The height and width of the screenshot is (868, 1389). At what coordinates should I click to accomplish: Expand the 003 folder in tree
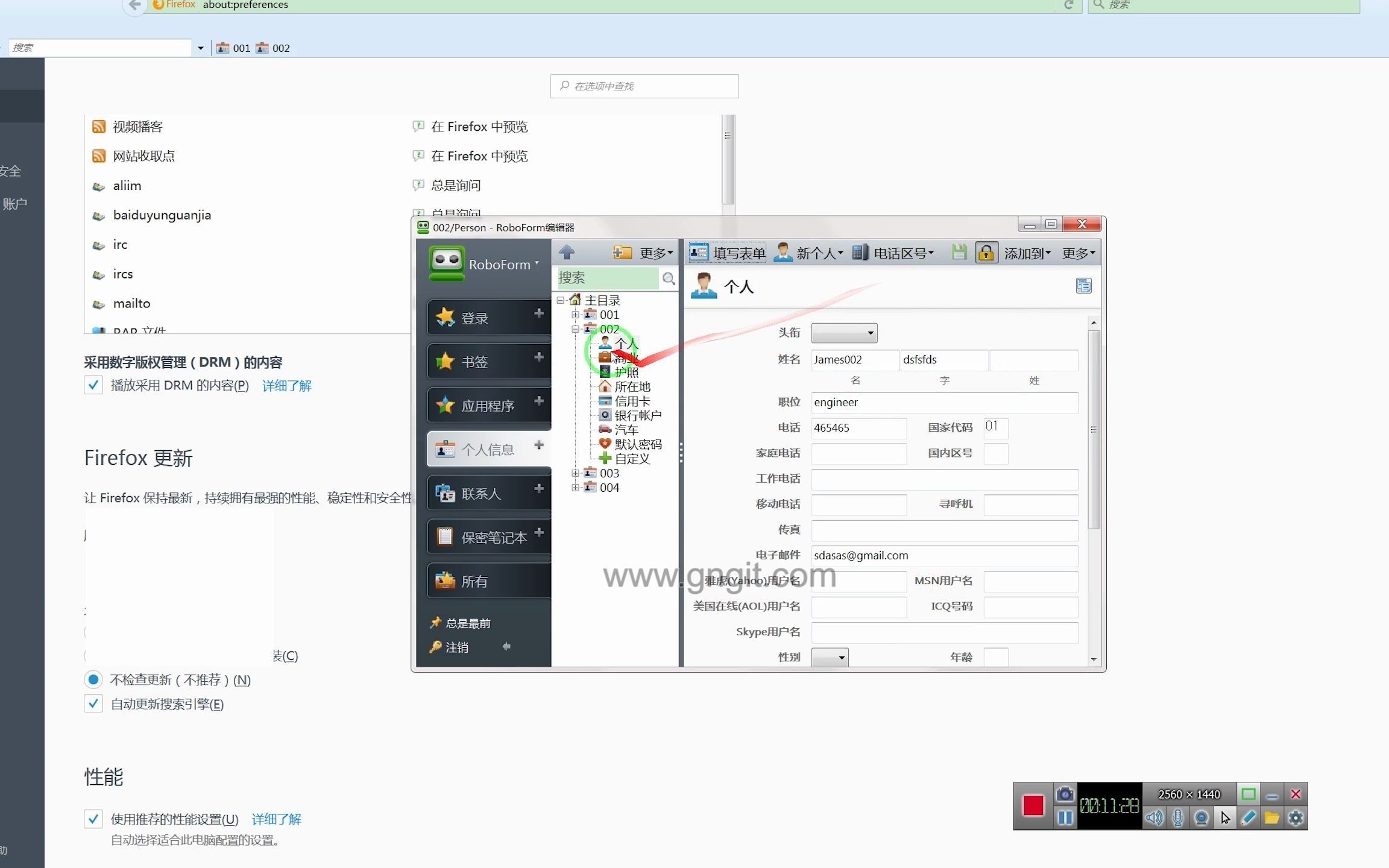tap(575, 473)
